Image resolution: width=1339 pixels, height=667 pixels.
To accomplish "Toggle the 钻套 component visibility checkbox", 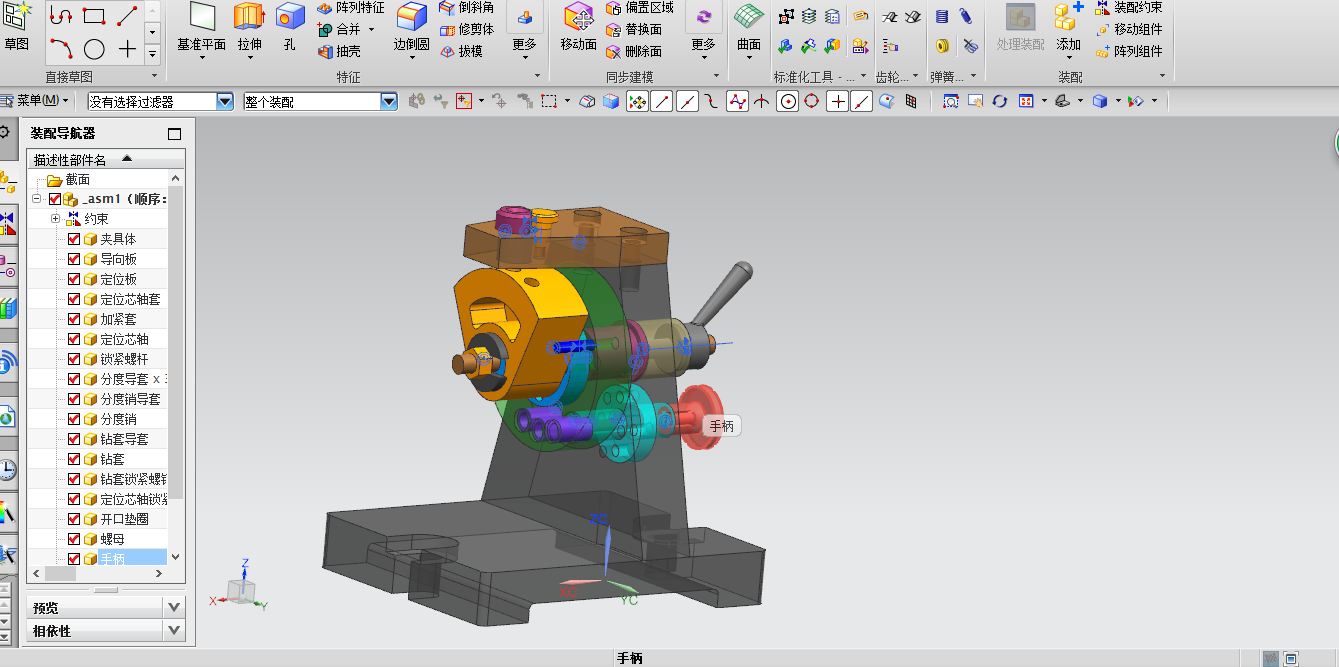I will coord(74,459).
